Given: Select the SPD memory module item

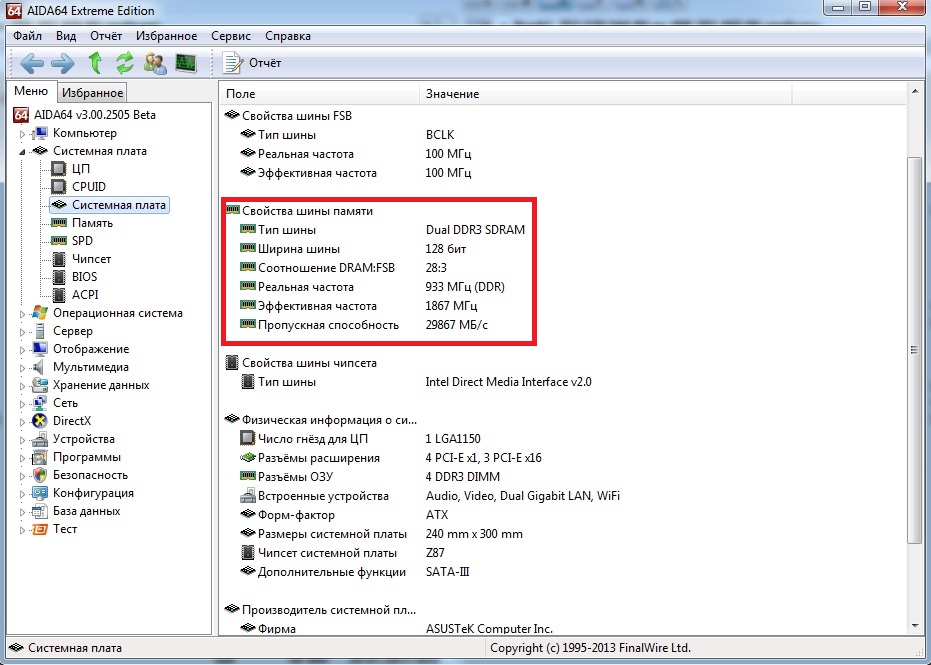Looking at the screenshot, I should point(82,241).
